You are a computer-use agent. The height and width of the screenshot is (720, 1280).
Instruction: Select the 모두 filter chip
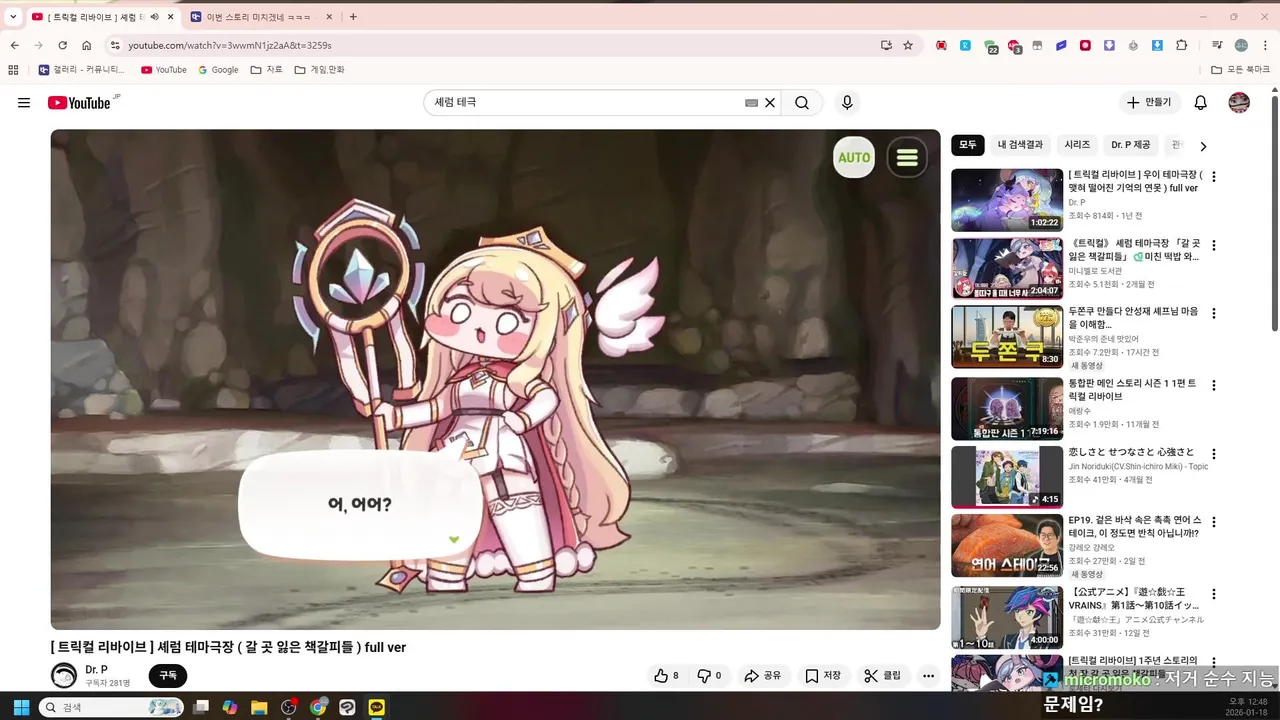coord(968,145)
